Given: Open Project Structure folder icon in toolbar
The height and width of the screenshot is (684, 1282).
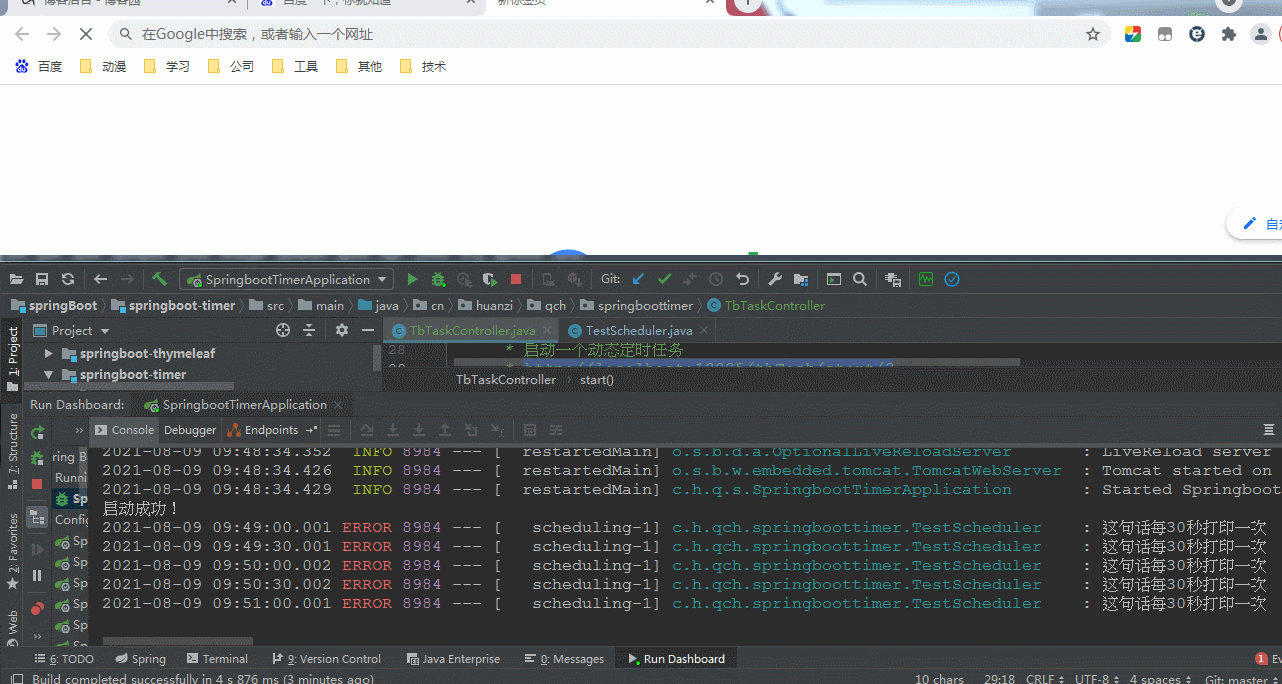Looking at the screenshot, I should (x=801, y=280).
